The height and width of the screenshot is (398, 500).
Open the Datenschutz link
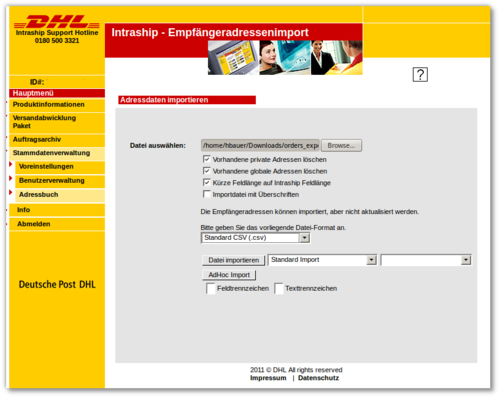[318, 378]
